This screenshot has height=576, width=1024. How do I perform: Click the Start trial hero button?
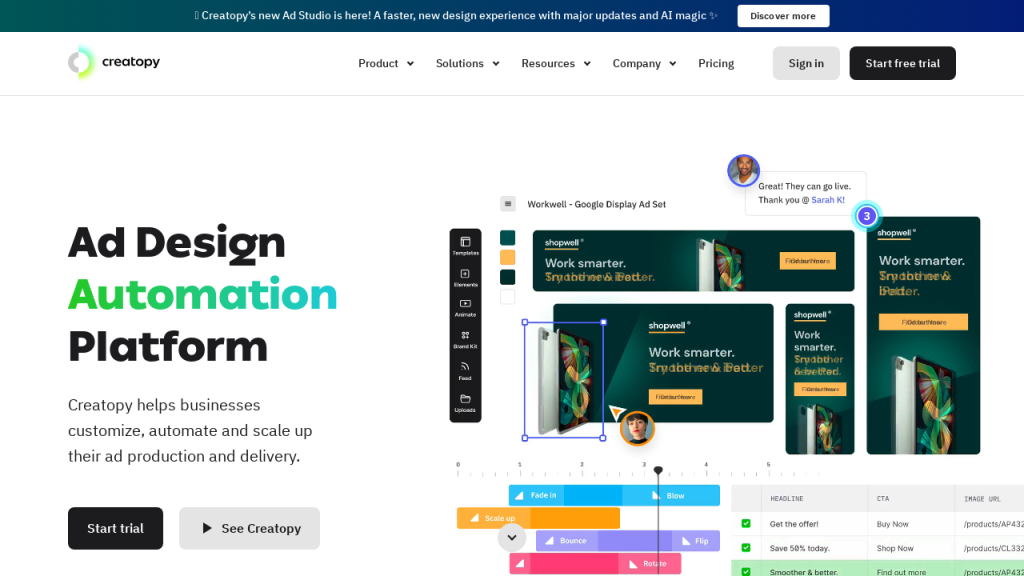click(x=116, y=528)
